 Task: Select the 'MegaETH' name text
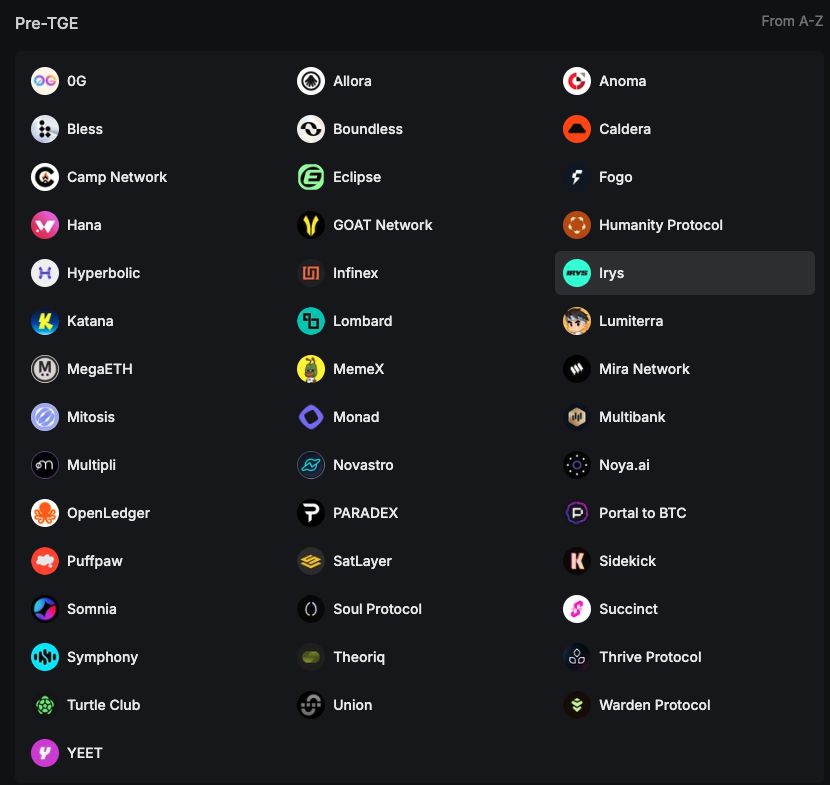tap(100, 369)
